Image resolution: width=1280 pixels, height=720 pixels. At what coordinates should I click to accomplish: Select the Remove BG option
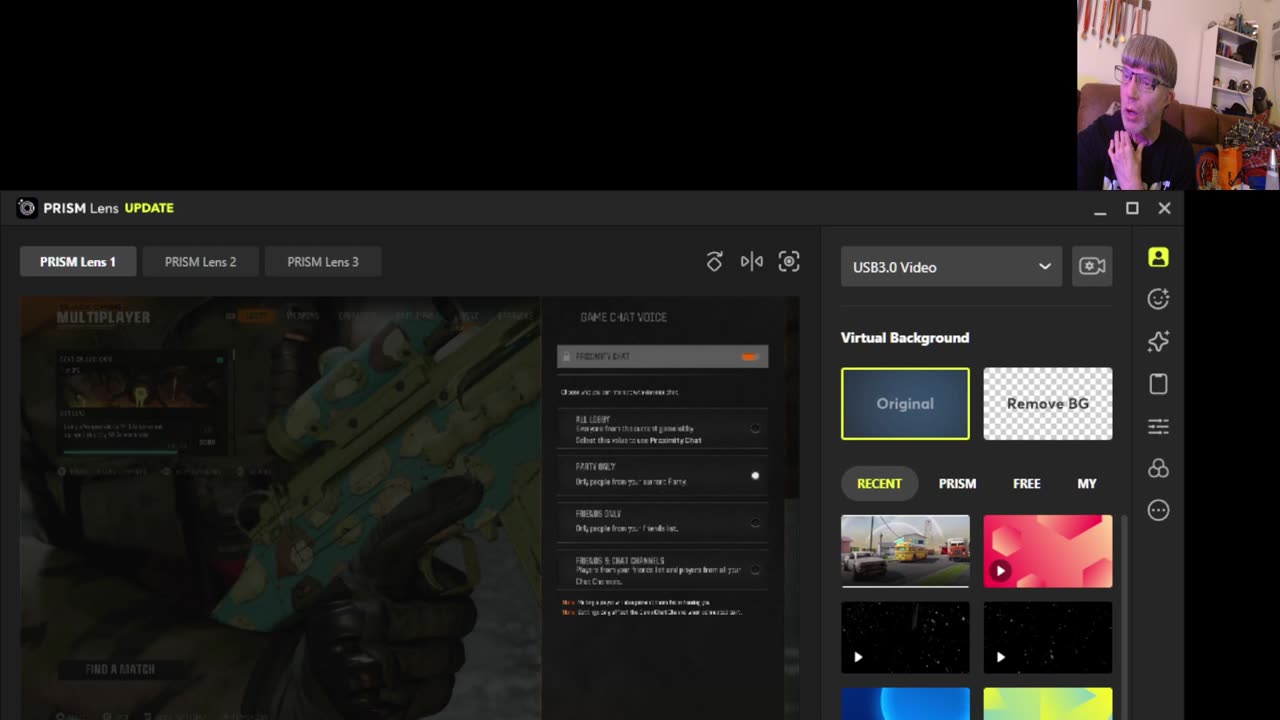1048,404
